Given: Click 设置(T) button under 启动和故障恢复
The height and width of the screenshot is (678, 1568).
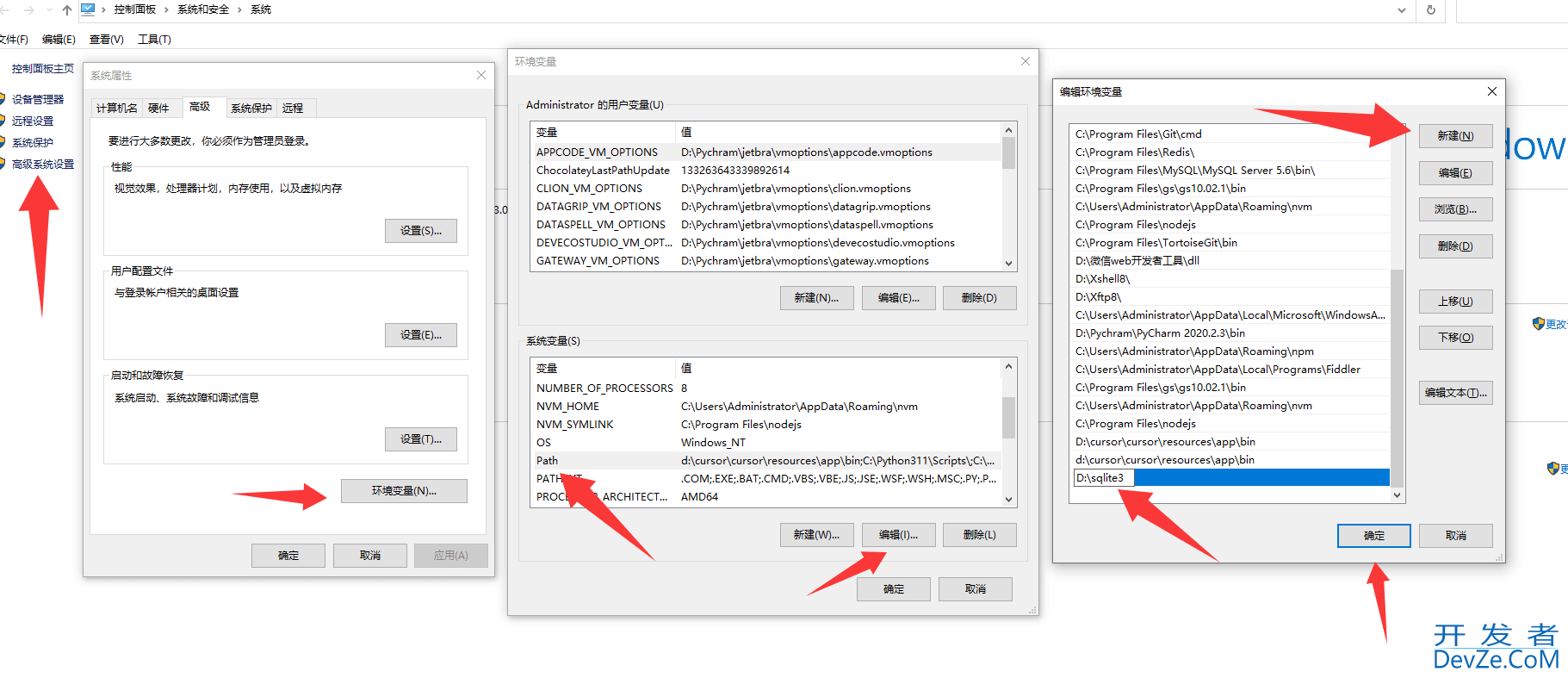Looking at the screenshot, I should coord(421,439).
